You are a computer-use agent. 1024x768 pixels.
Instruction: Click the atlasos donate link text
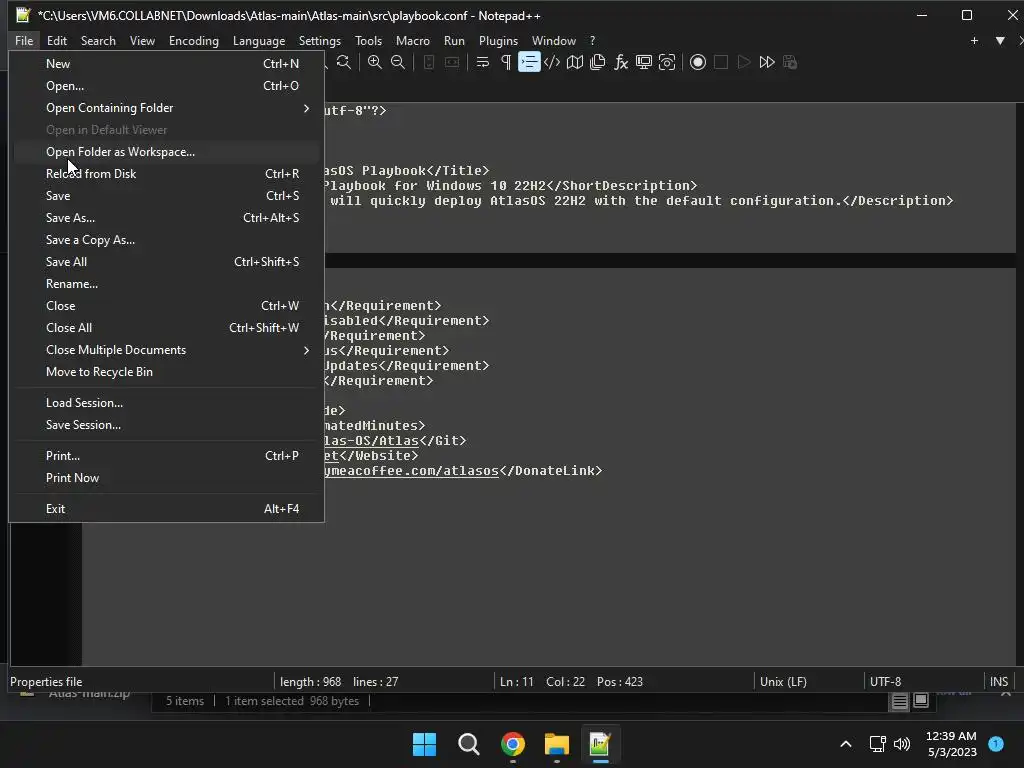click(411, 471)
